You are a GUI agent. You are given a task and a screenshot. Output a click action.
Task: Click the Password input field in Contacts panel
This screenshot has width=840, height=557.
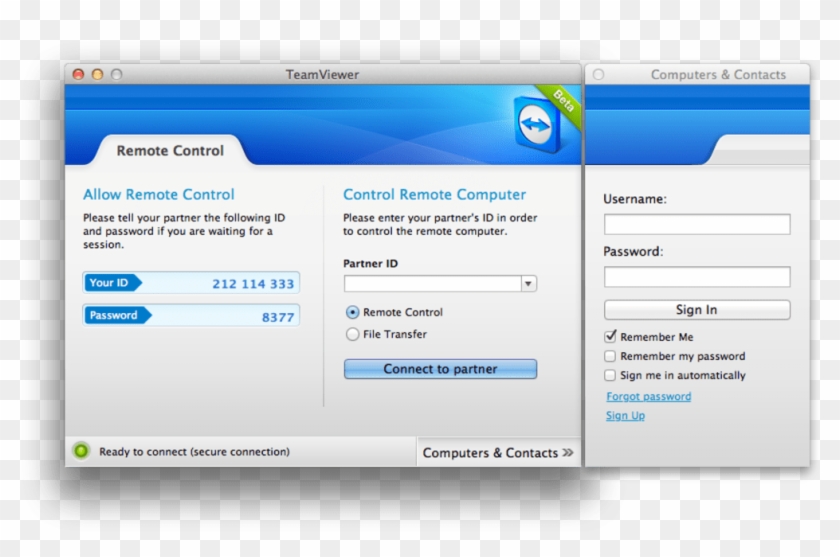point(696,276)
